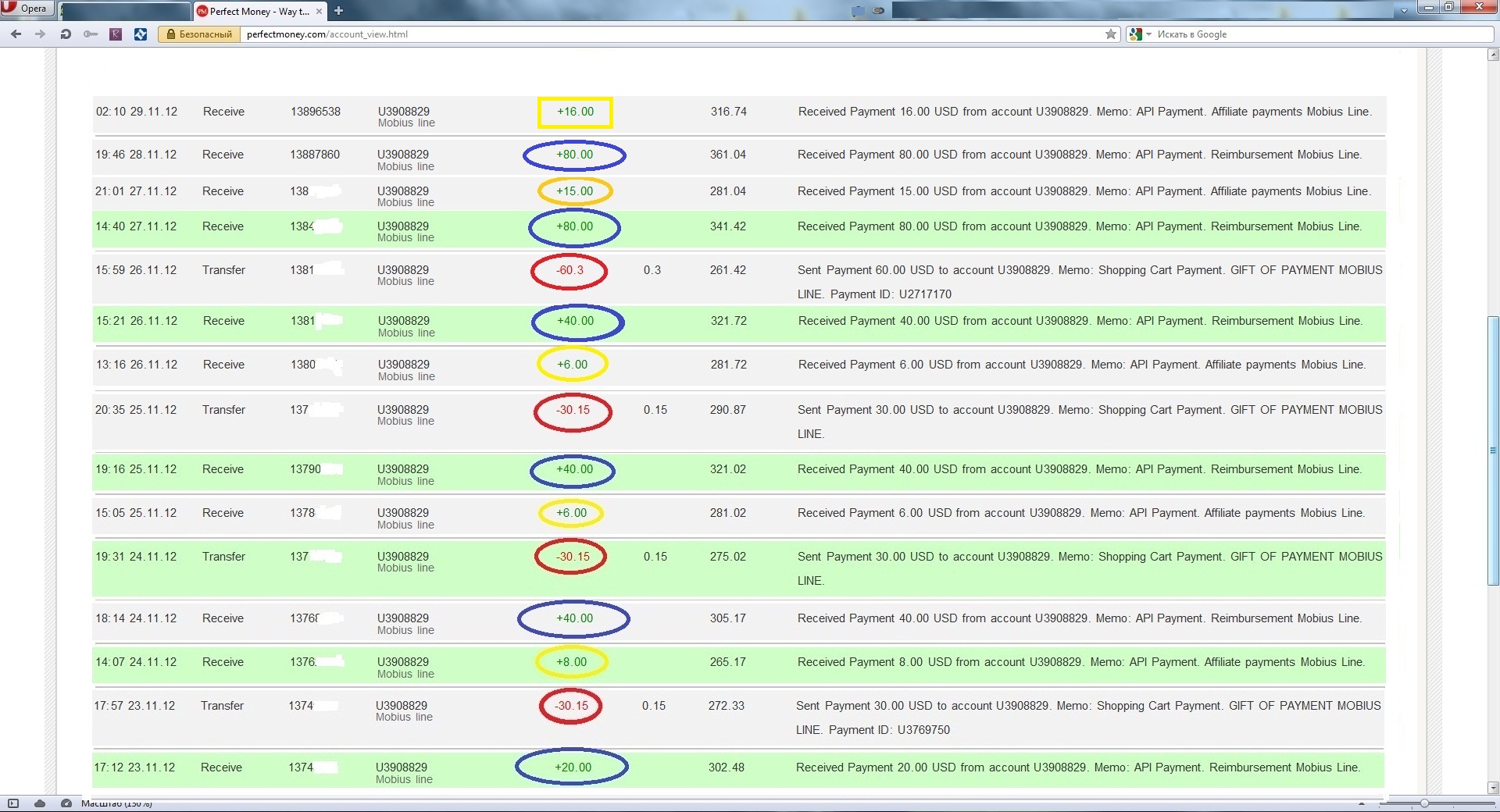The width and height of the screenshot is (1500, 812).
Task: Select the -60.3 transfer amount
Action: coord(570,270)
